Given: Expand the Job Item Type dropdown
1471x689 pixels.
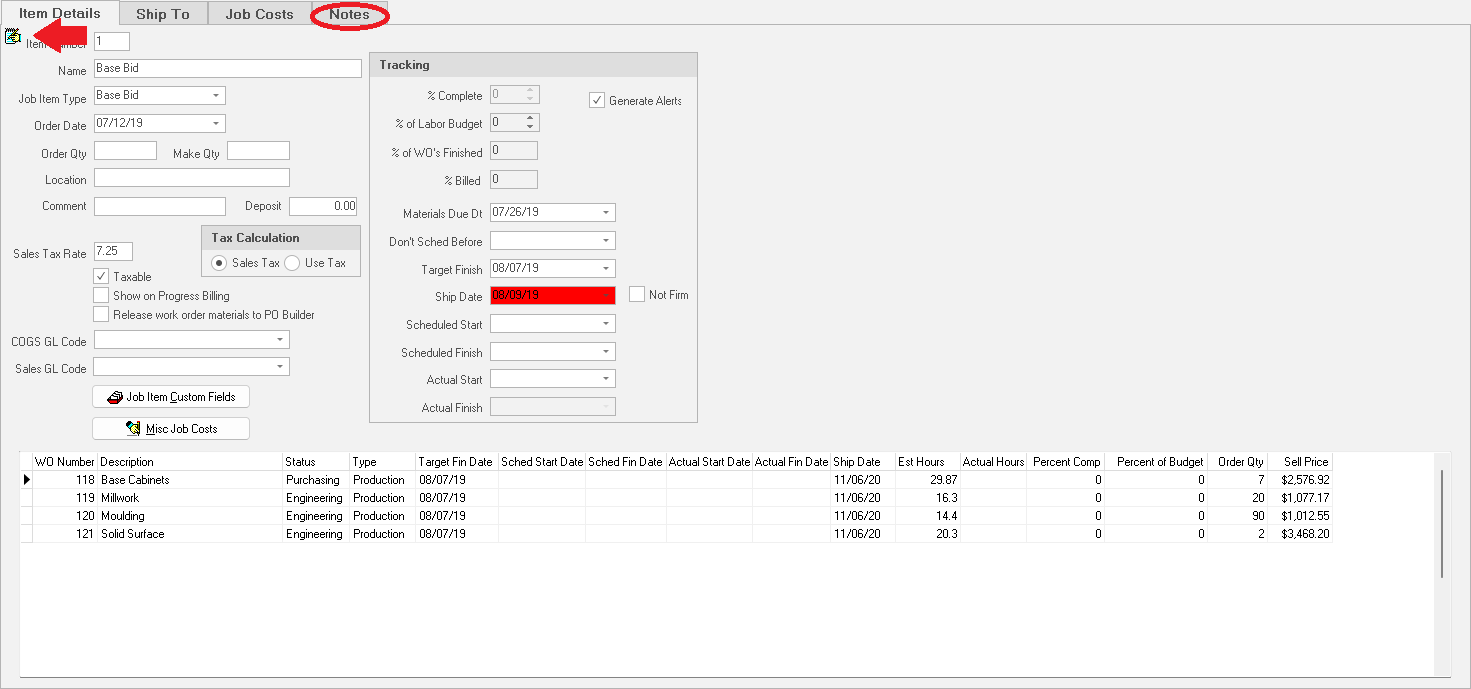Looking at the screenshot, I should [216, 96].
